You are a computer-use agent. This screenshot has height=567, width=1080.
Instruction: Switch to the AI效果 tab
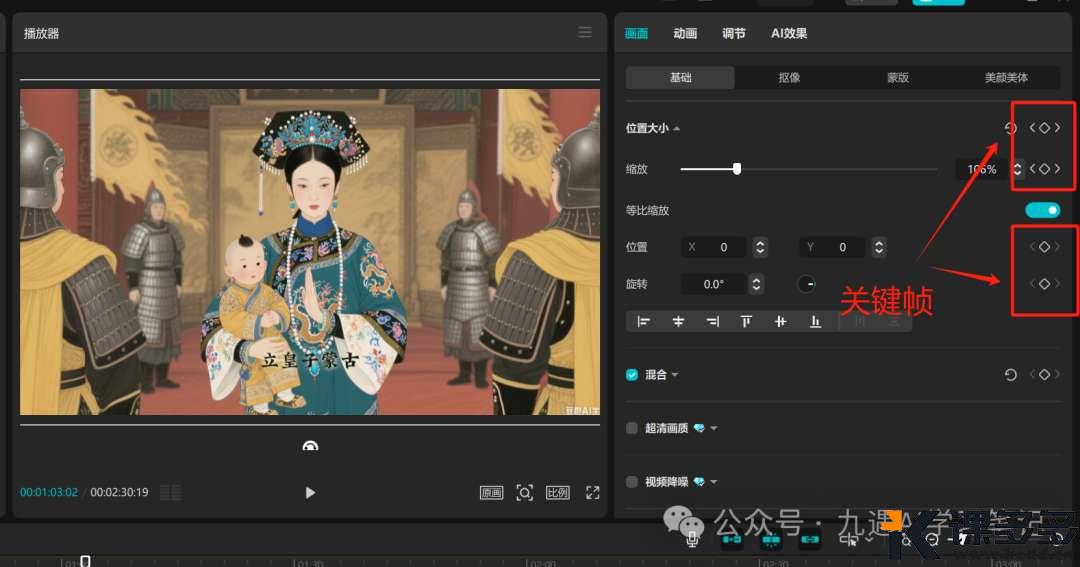coord(789,33)
